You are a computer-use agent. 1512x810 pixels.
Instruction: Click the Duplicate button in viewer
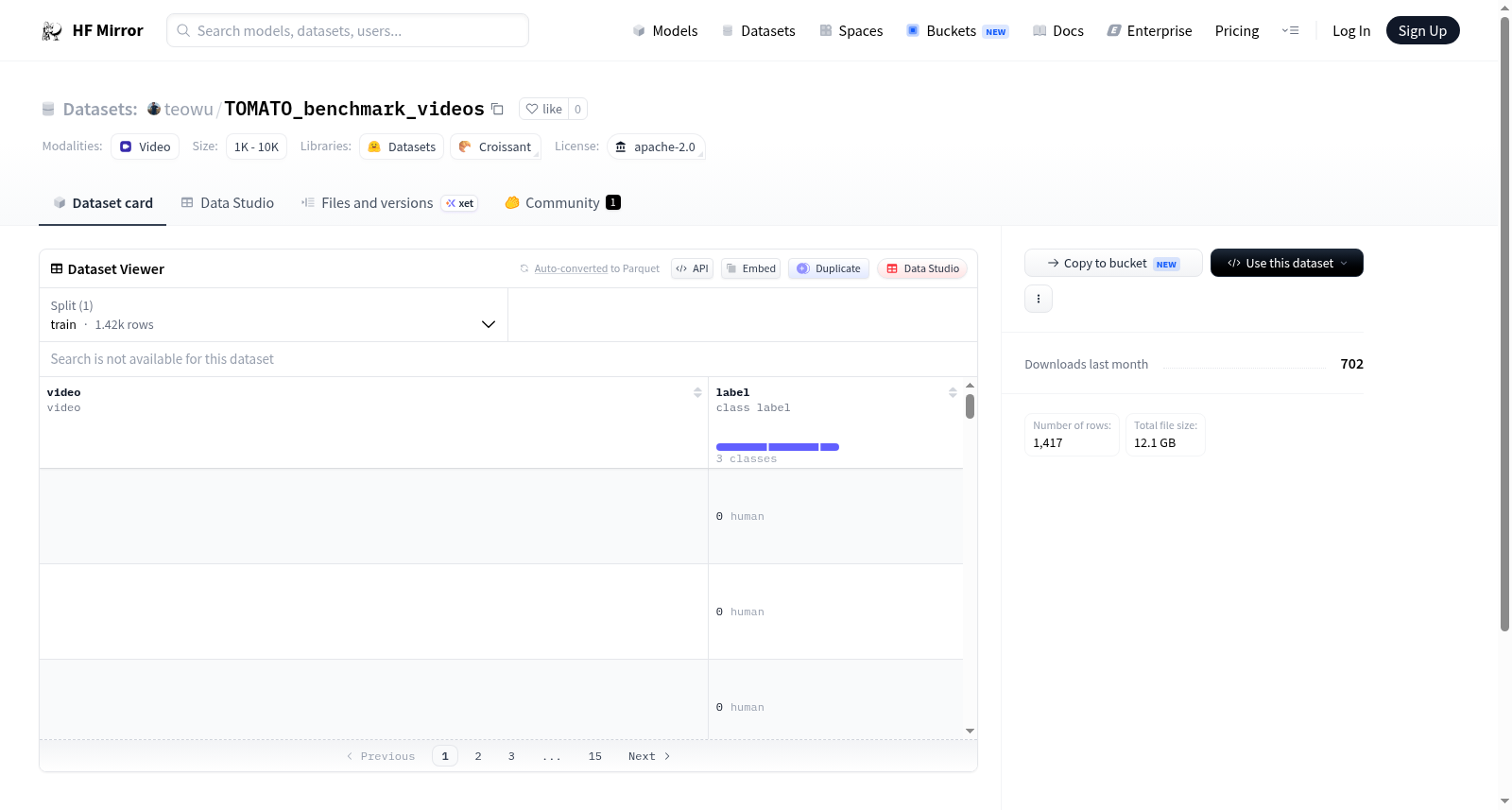tap(829, 268)
